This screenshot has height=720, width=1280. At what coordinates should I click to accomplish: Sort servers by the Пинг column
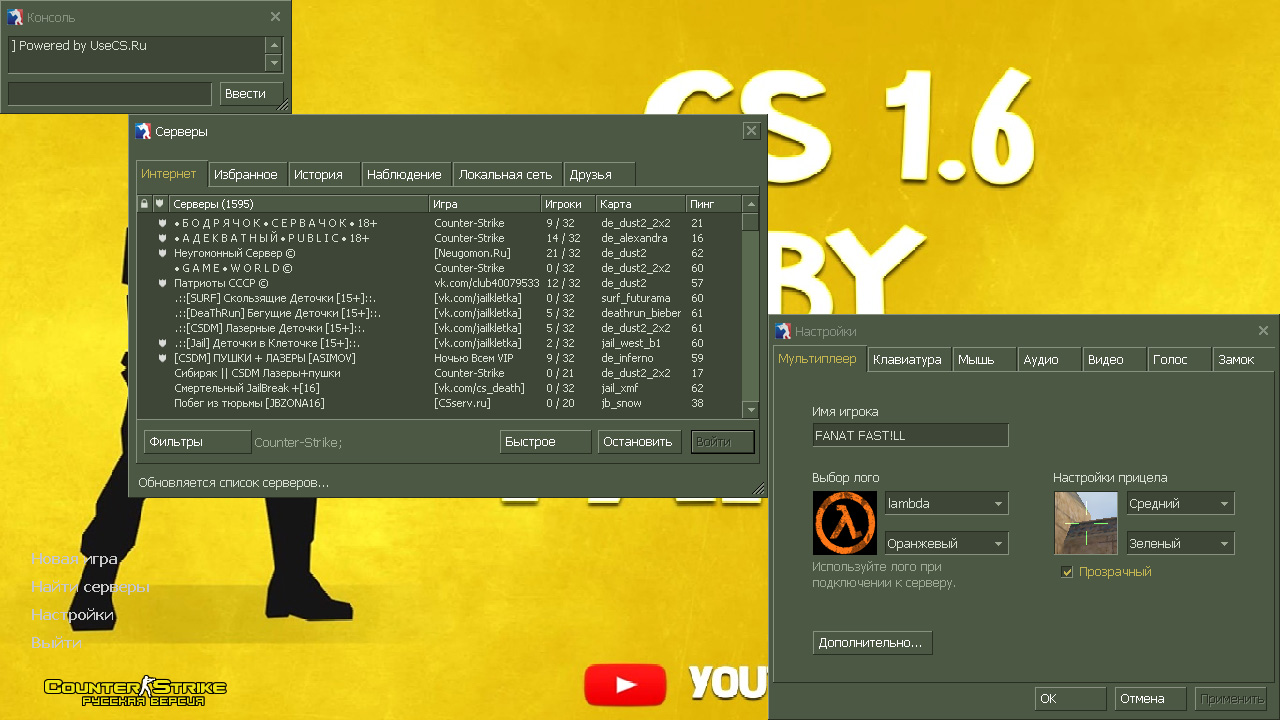(x=714, y=204)
